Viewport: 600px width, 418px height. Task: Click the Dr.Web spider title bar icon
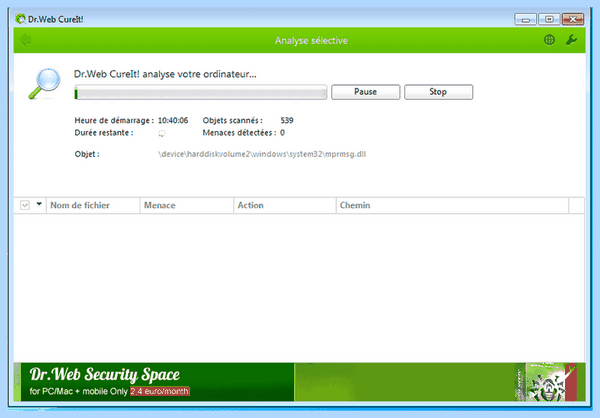tap(20, 19)
